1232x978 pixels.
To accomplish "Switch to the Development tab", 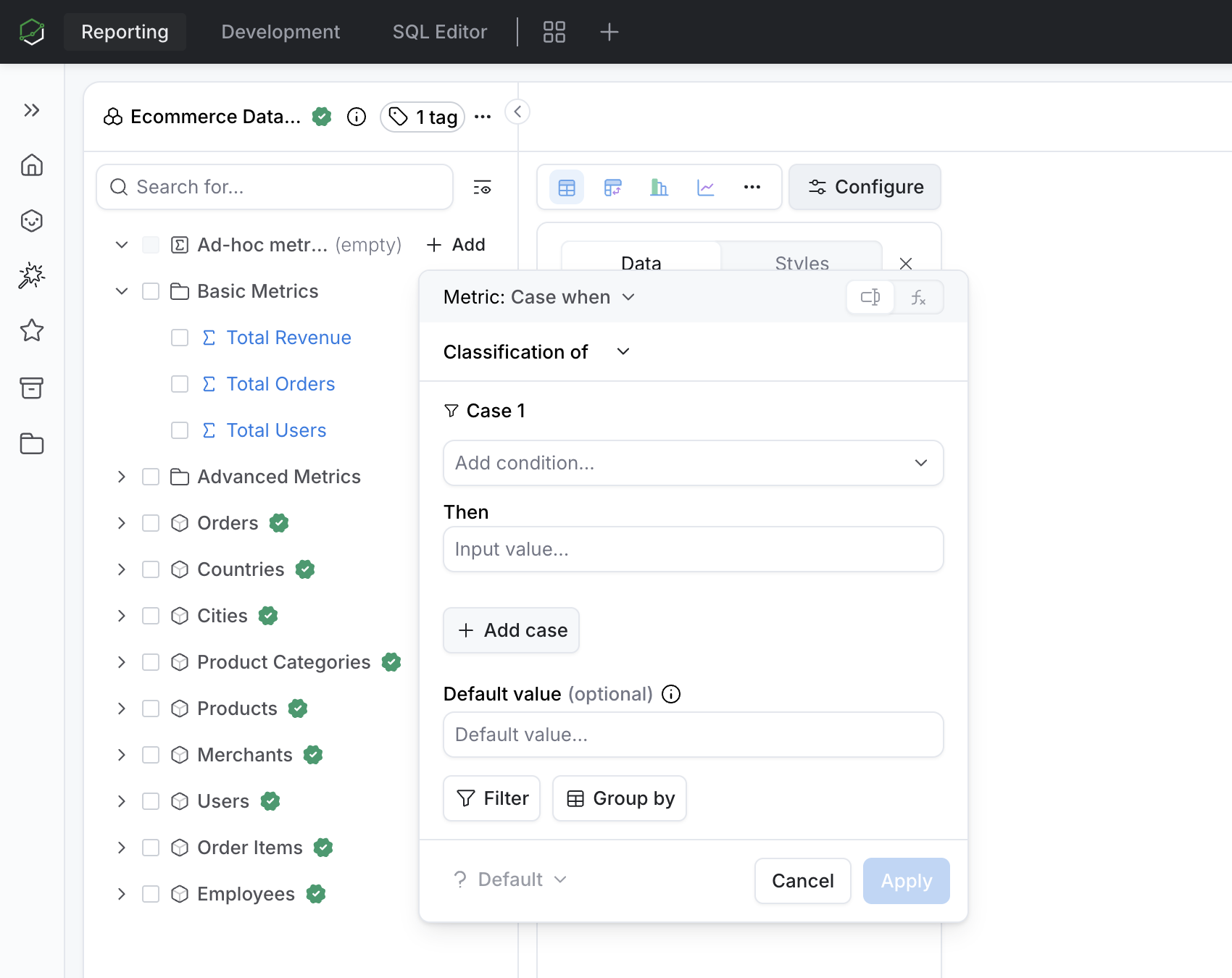I will tap(280, 32).
